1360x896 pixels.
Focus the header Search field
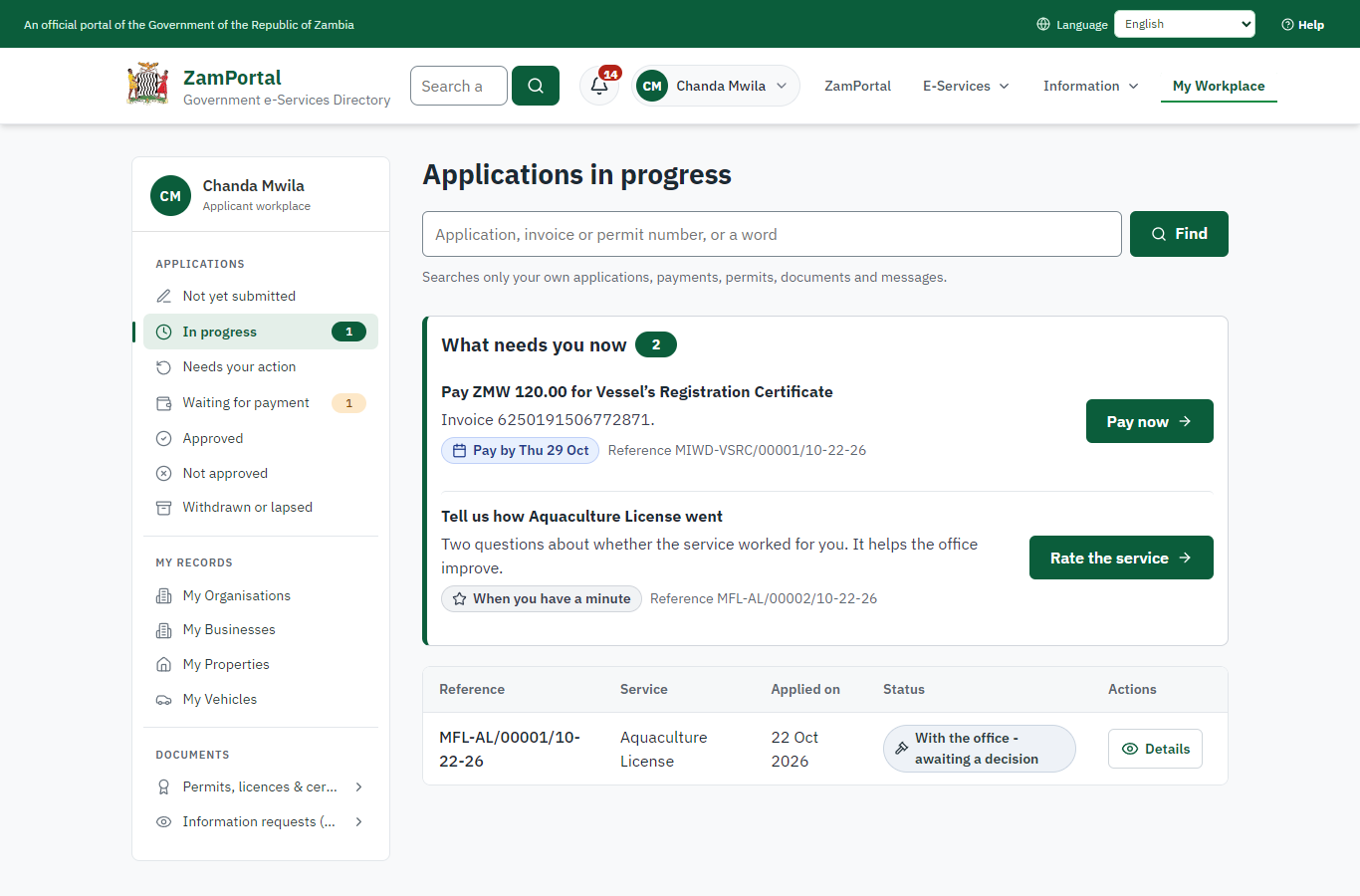click(x=459, y=86)
